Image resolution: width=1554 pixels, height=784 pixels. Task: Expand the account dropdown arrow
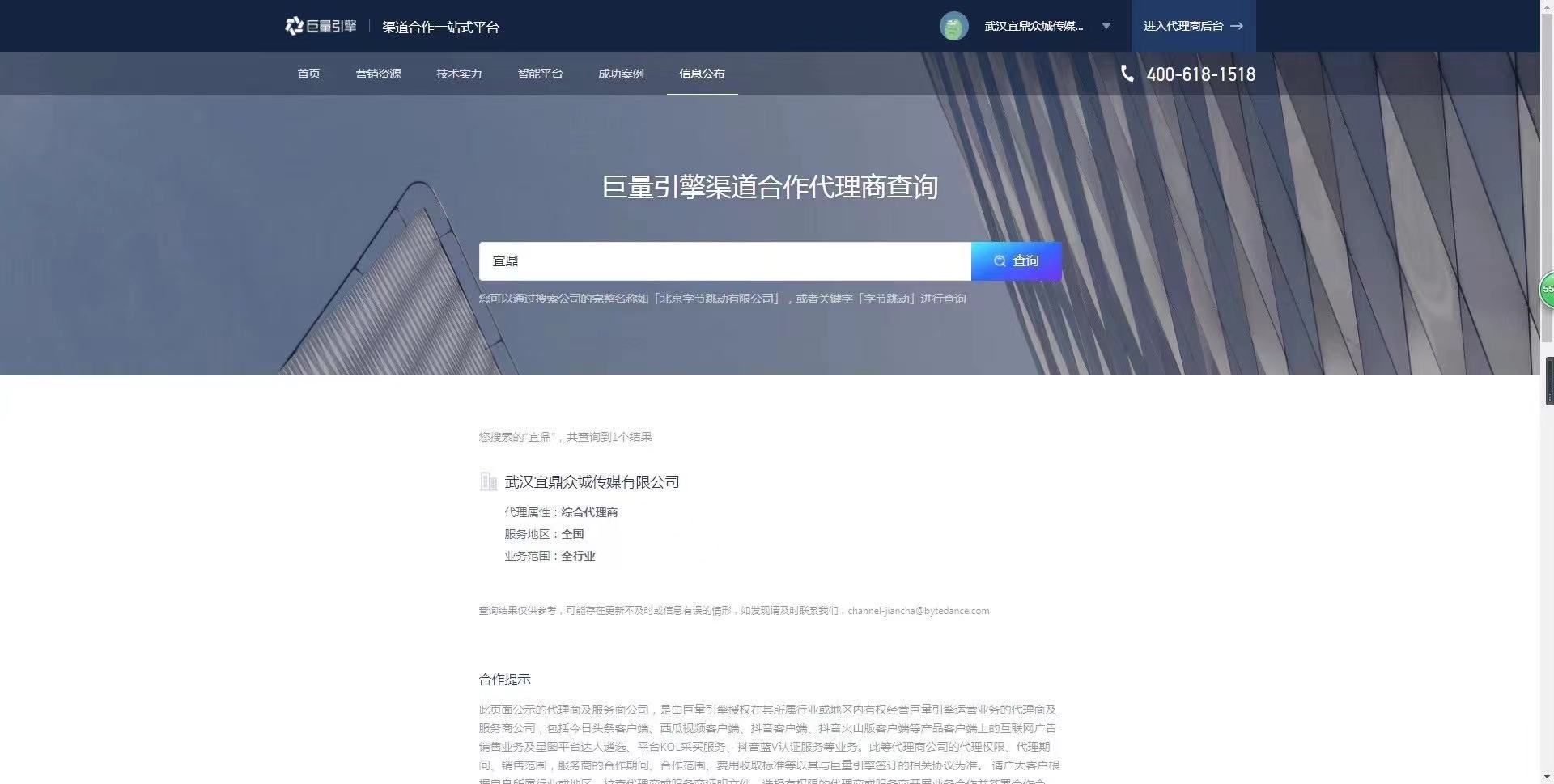point(1106,26)
